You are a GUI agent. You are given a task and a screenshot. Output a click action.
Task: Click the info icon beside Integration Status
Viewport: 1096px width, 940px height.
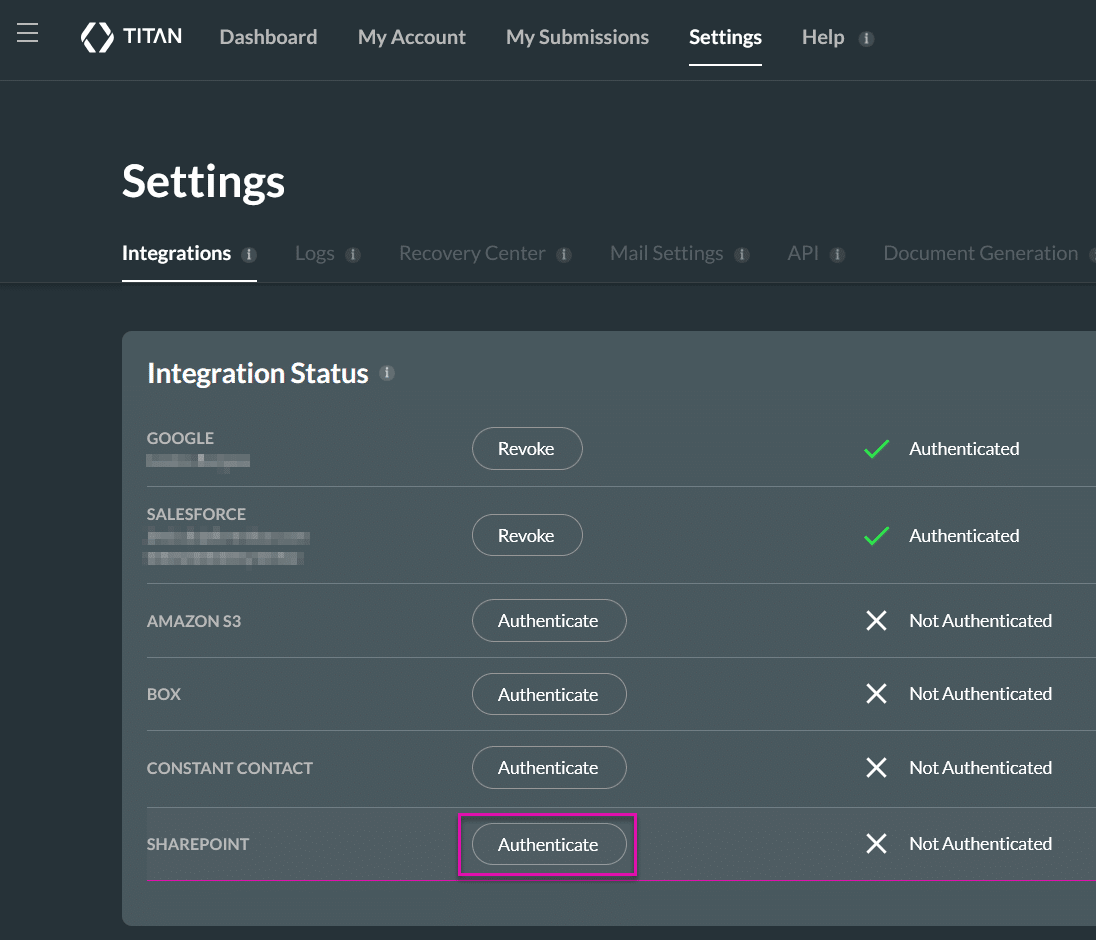(x=388, y=373)
